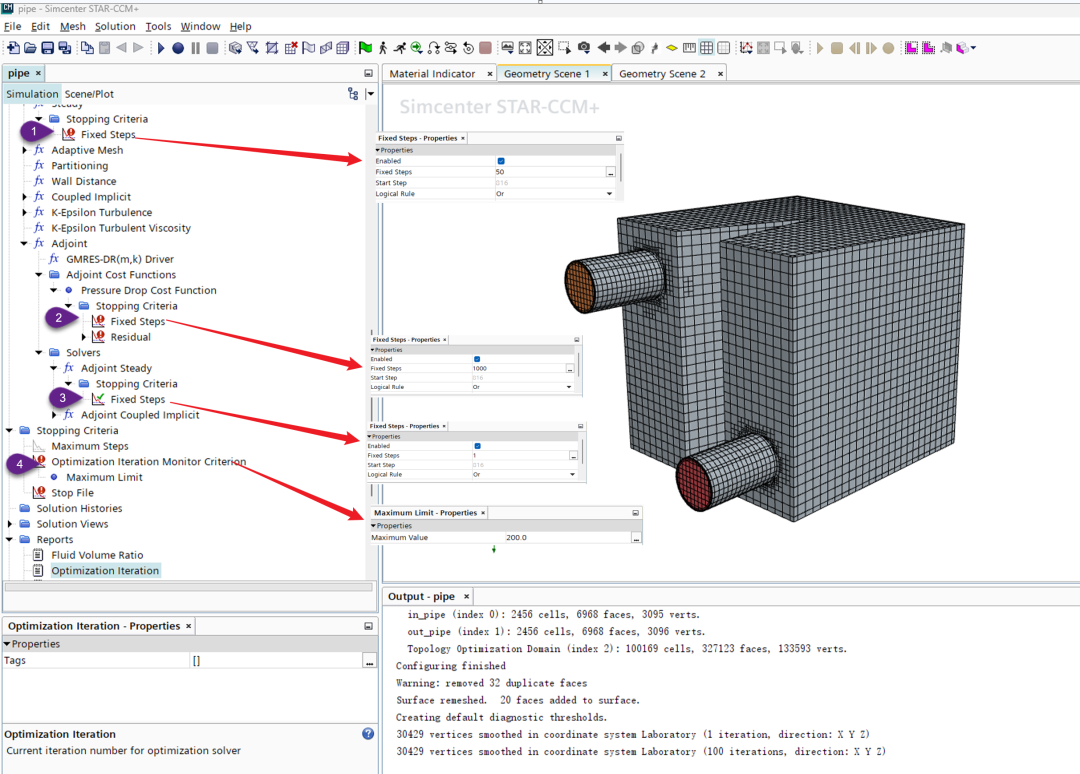Collapse the Adjoint solver node
The width and height of the screenshot is (1080, 774).
[x=25, y=244]
